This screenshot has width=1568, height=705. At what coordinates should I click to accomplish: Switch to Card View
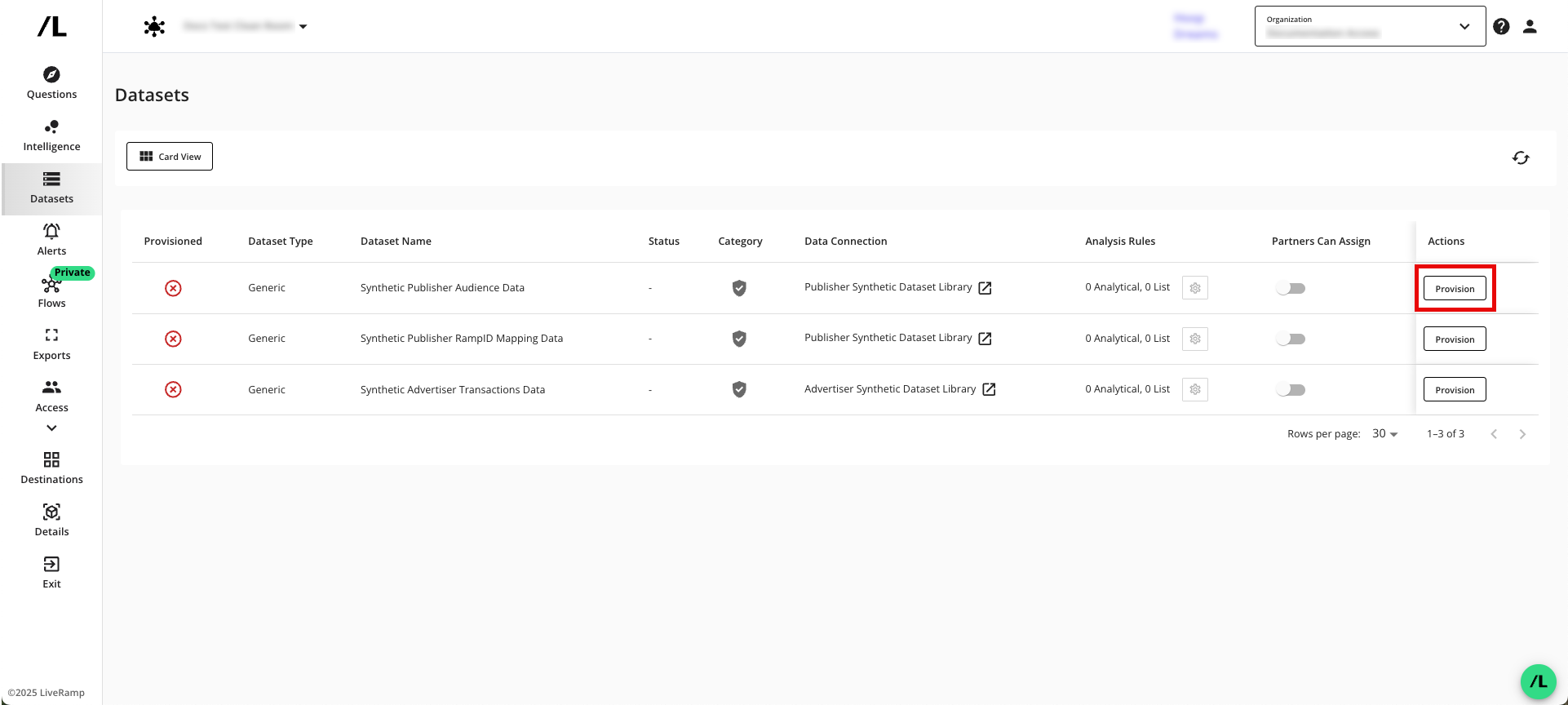(x=170, y=157)
